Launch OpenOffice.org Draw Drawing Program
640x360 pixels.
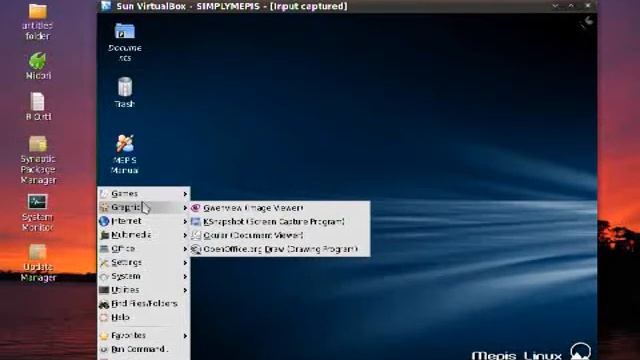[x=280, y=249]
